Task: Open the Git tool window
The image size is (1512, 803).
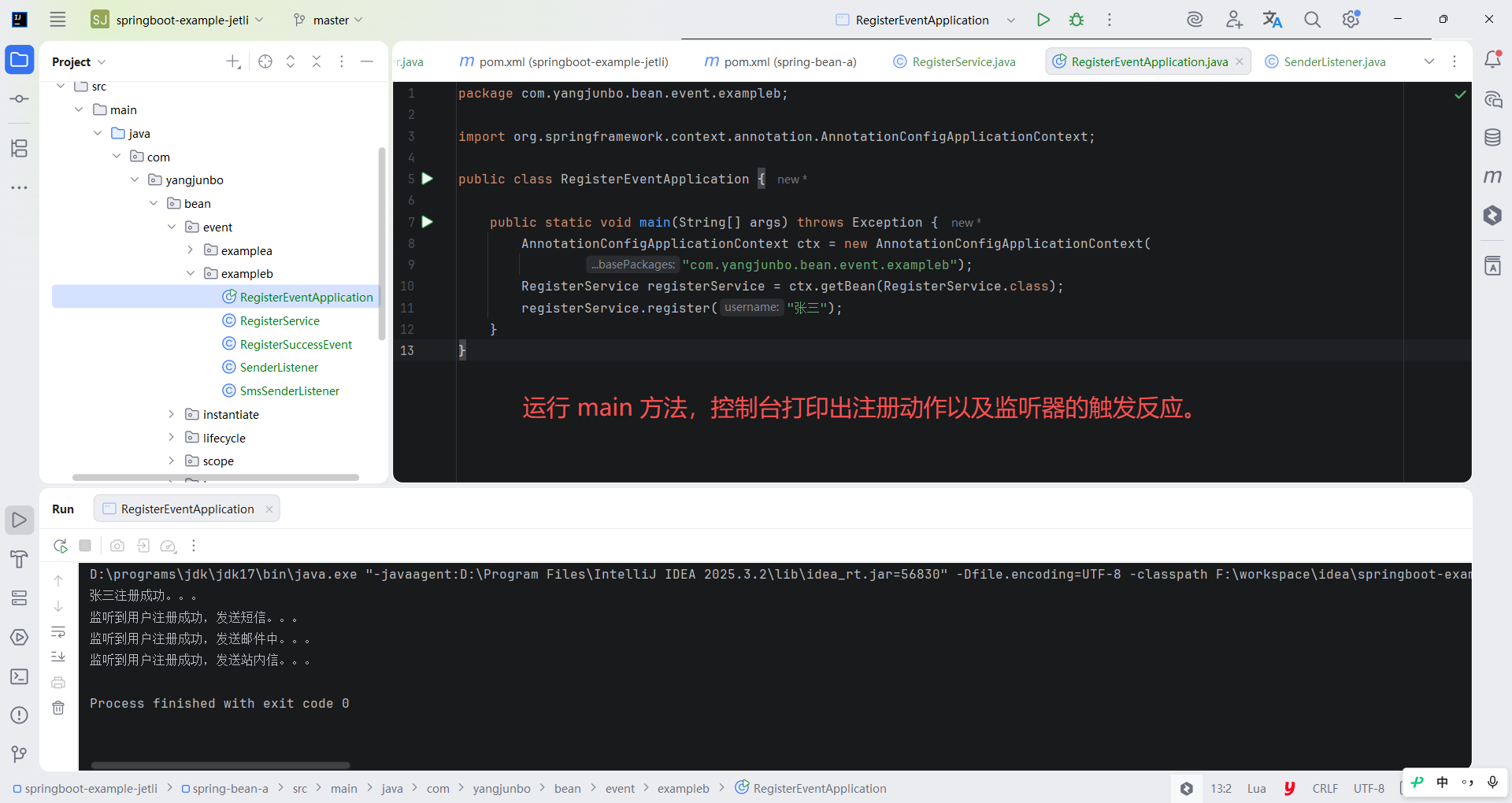Action: (x=20, y=754)
